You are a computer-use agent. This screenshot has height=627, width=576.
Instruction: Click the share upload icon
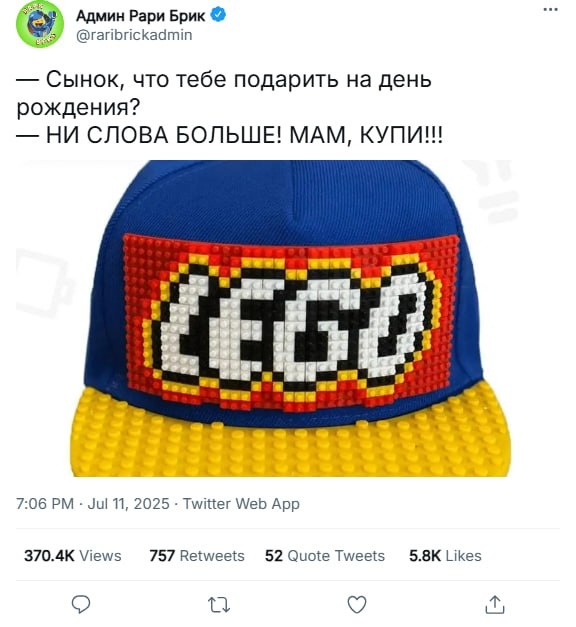(x=495, y=604)
